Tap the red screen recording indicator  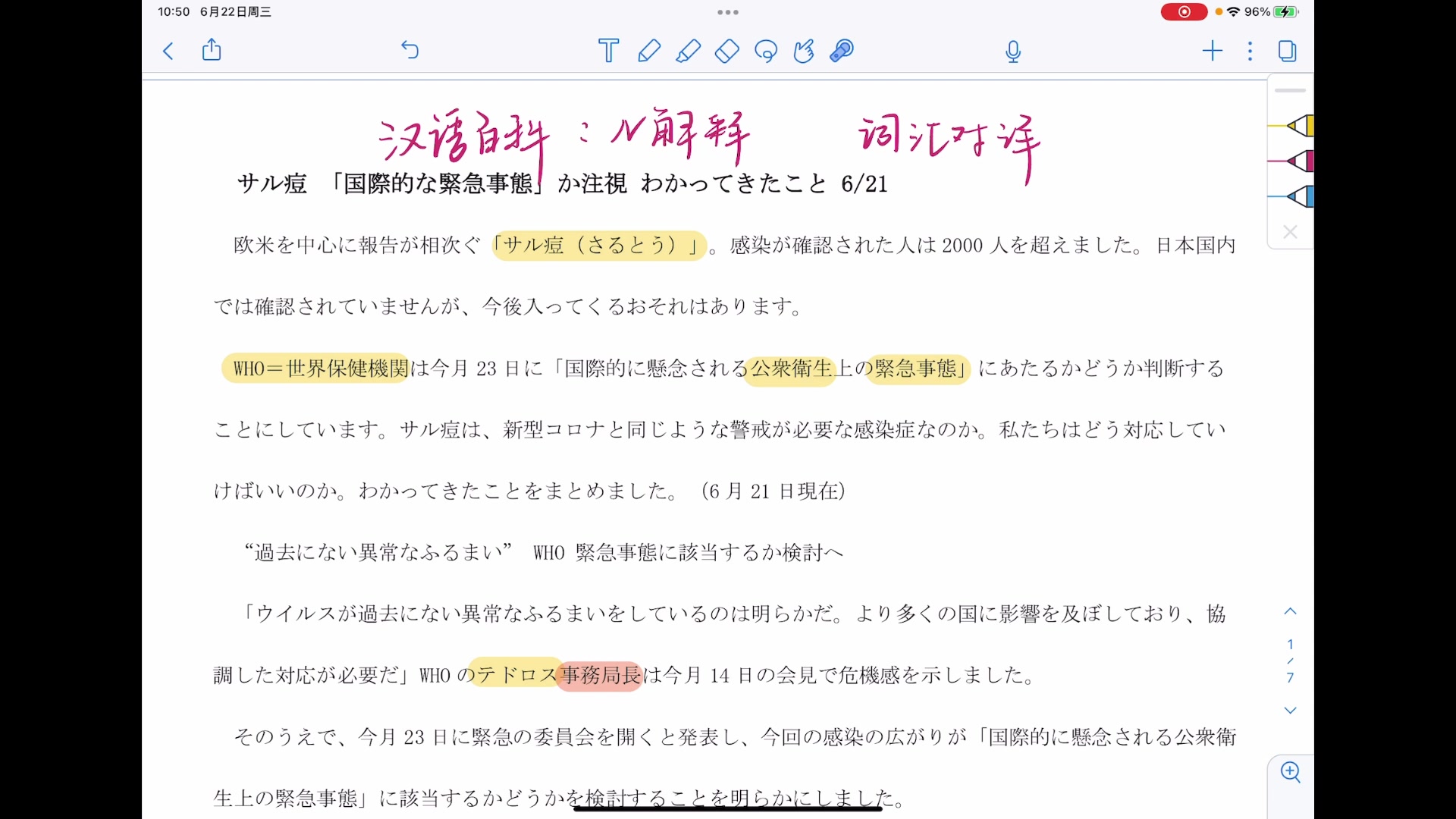coord(1184,12)
